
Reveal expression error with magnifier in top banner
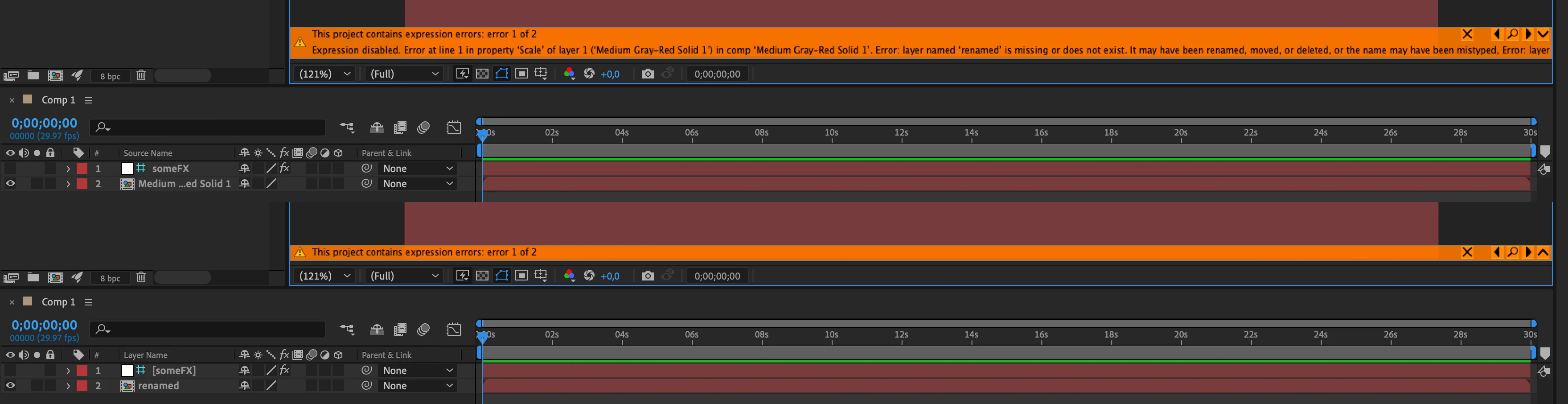[x=1513, y=34]
